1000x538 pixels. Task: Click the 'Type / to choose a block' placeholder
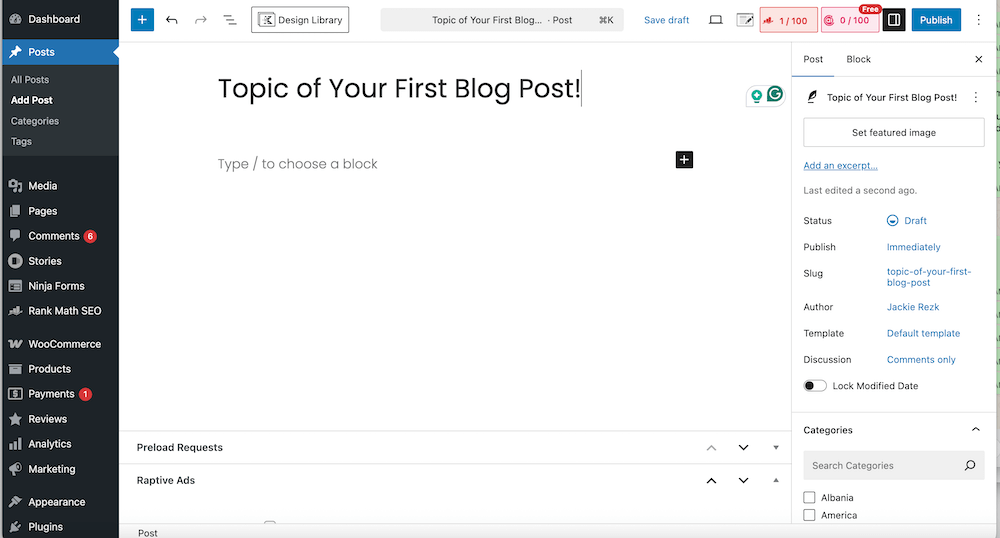pos(297,164)
